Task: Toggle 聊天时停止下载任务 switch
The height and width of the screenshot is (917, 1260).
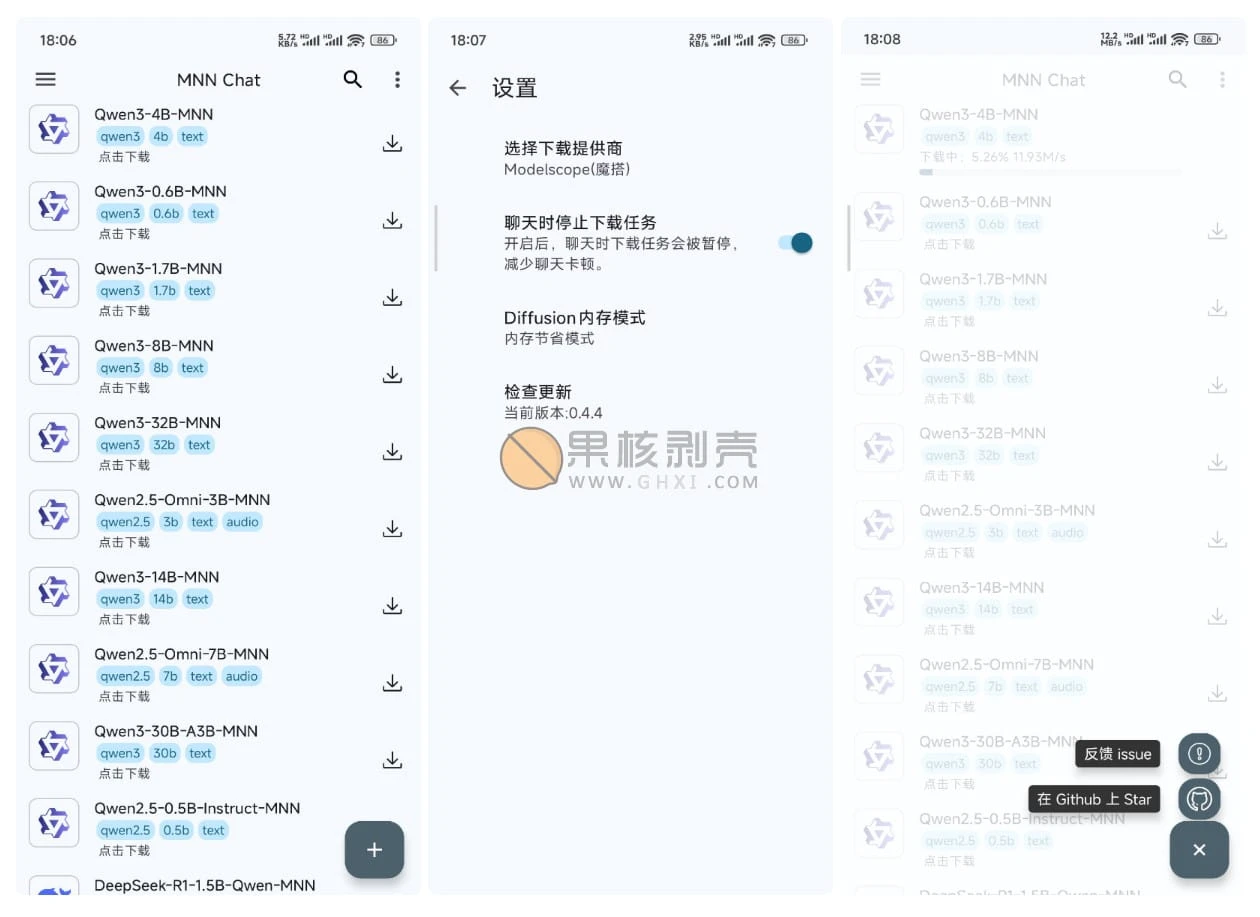Action: pyautogui.click(x=796, y=243)
